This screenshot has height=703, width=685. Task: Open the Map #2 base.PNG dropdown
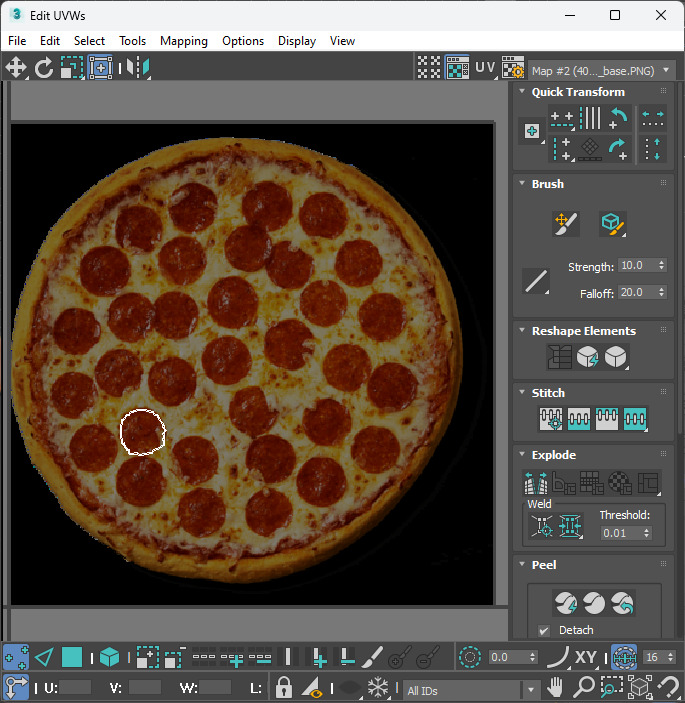tap(601, 71)
